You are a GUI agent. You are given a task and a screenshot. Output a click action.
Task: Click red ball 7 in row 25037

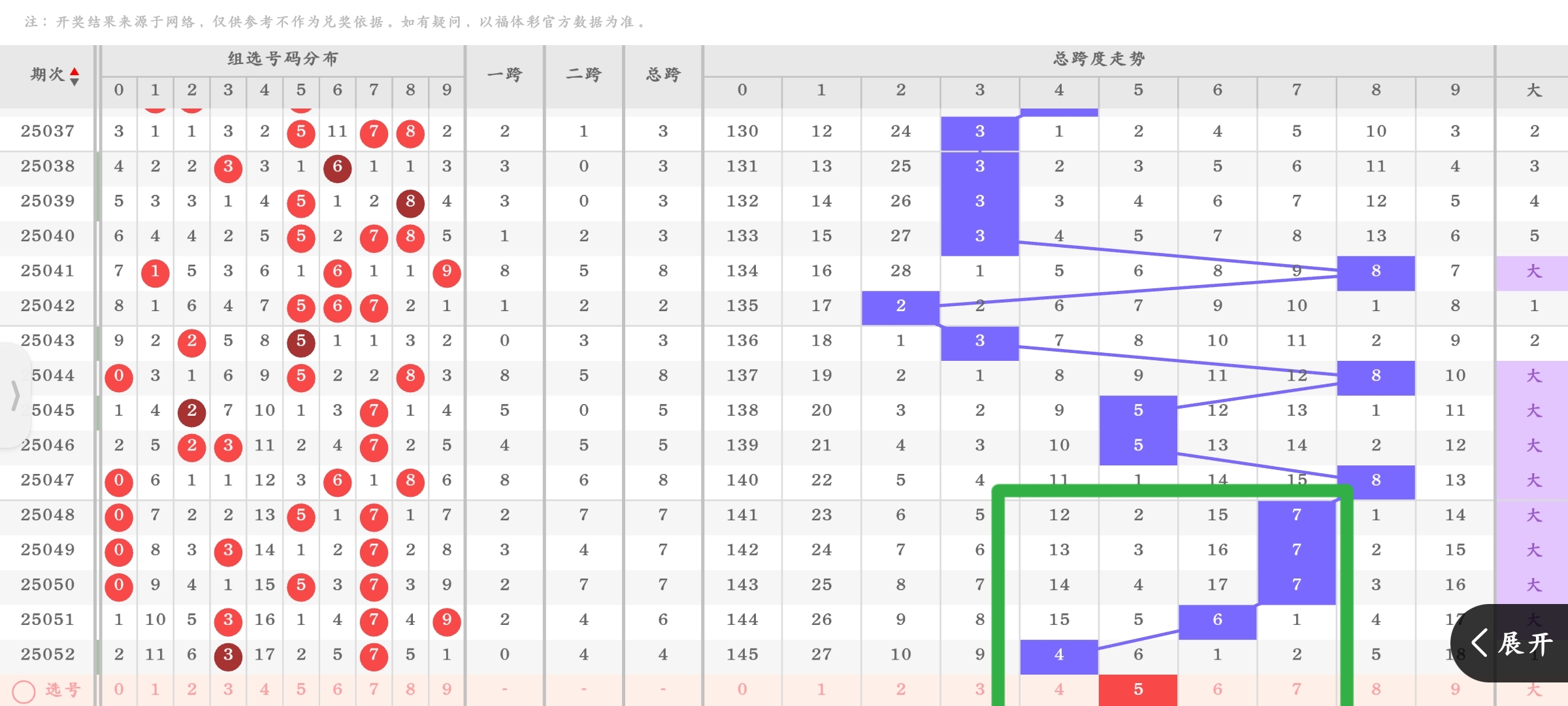[374, 133]
